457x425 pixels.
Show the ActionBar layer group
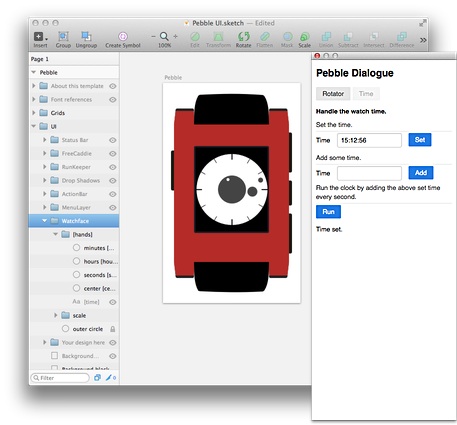tap(113, 194)
